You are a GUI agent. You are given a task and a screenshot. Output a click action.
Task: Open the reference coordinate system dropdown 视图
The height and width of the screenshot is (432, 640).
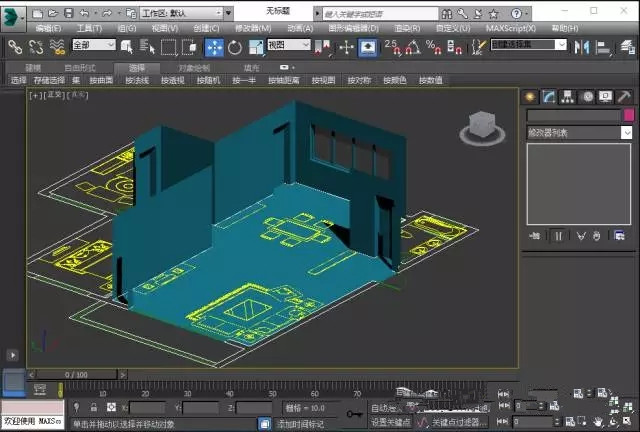coord(289,45)
